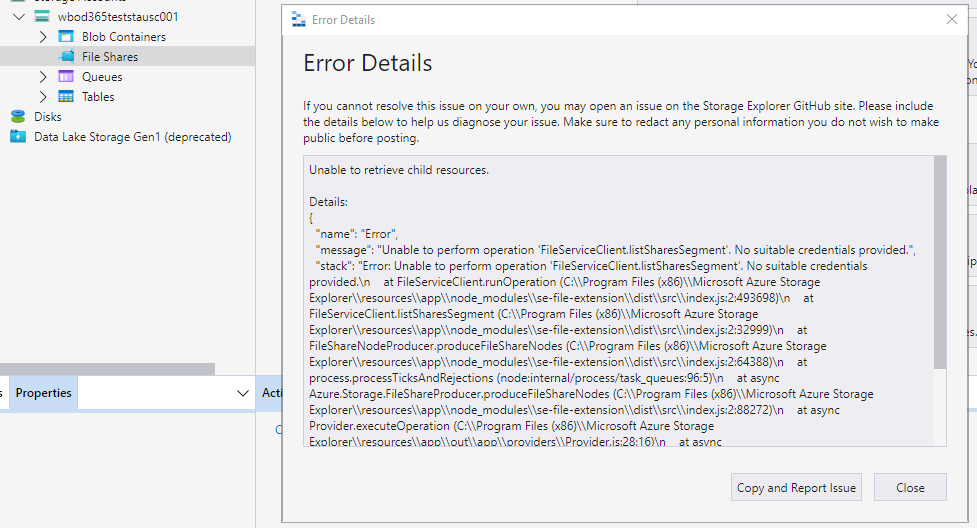The height and width of the screenshot is (528, 977).
Task: Click the 'Details:' line in error box
Action: (328, 202)
